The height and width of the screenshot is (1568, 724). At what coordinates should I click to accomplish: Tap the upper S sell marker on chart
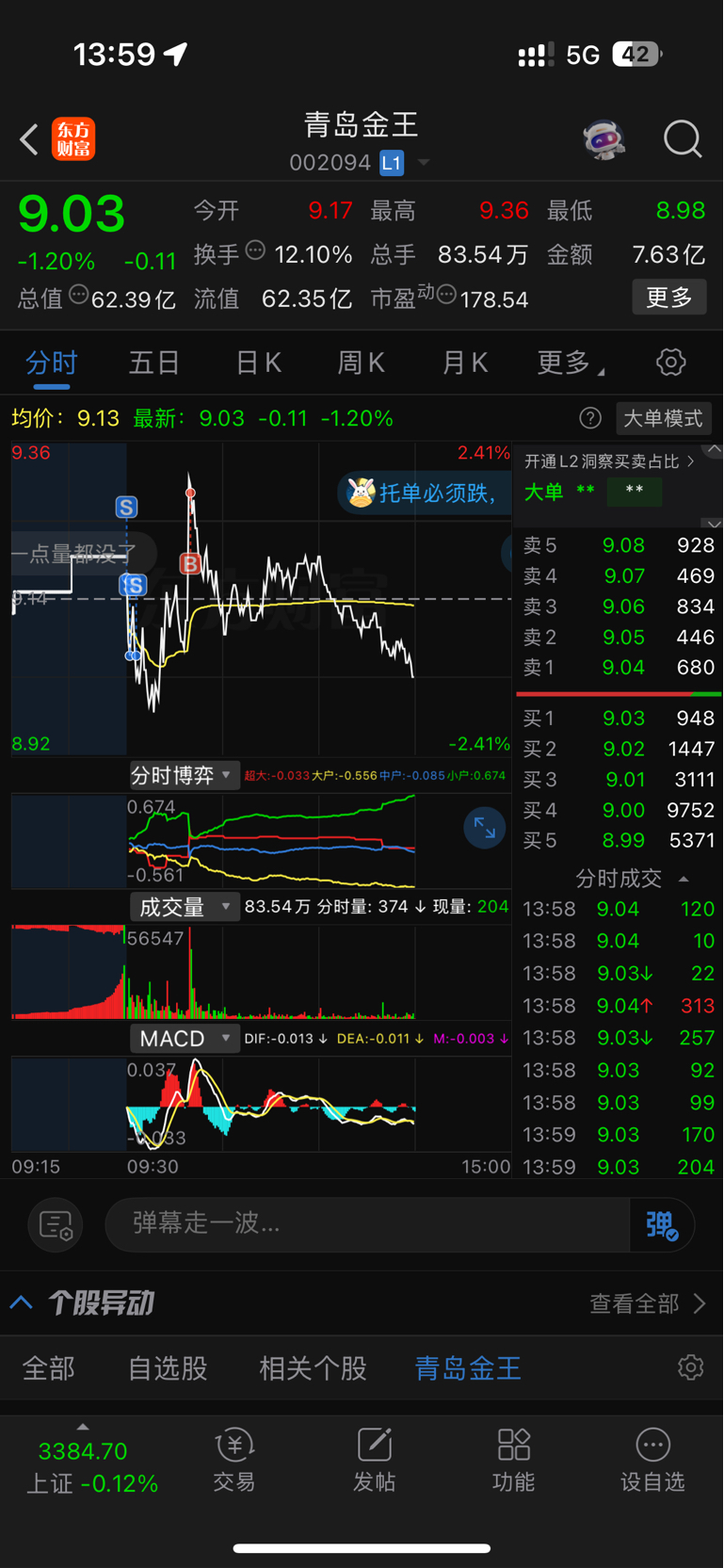click(126, 507)
